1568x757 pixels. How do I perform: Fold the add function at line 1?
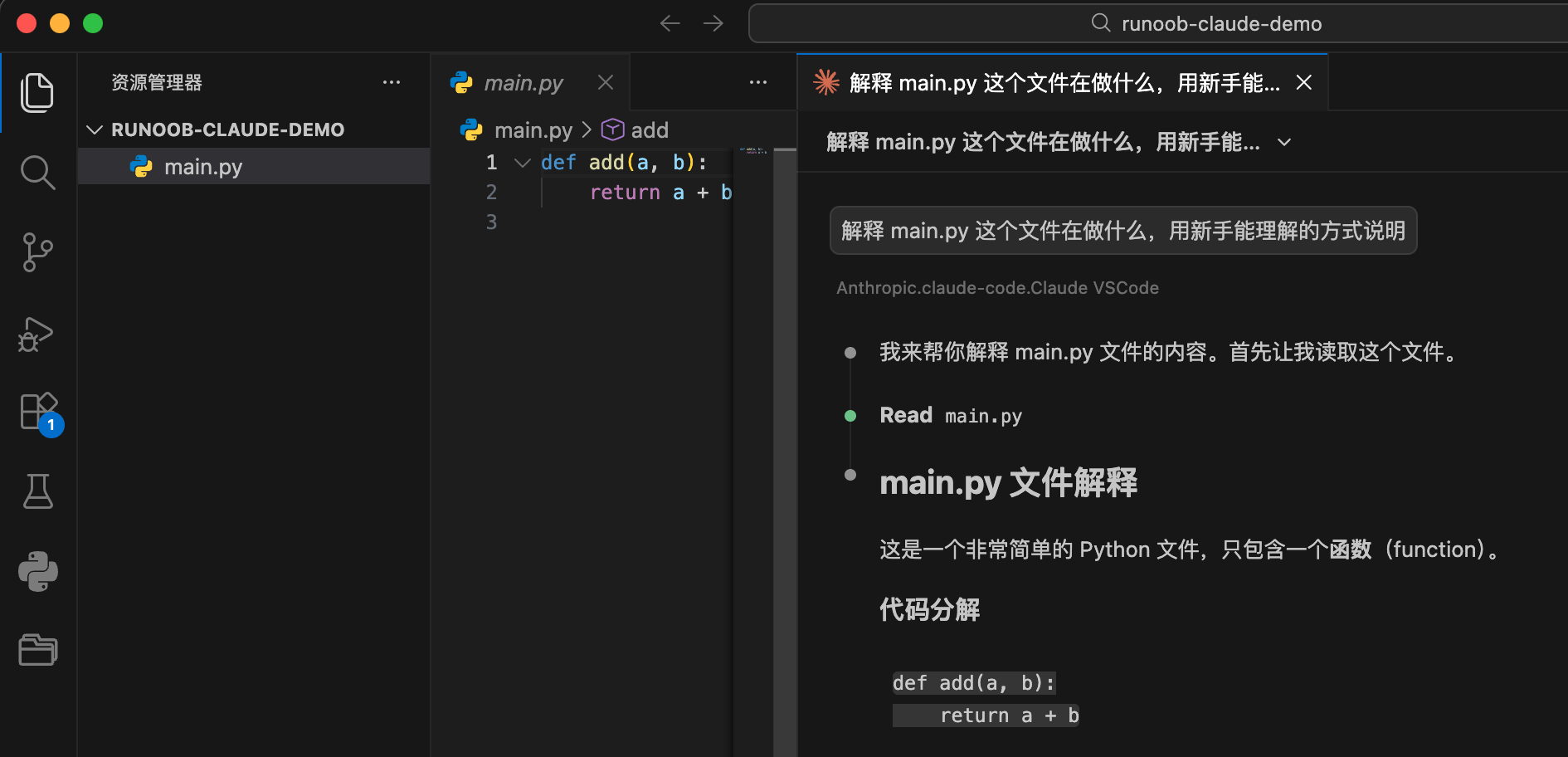pos(522,163)
